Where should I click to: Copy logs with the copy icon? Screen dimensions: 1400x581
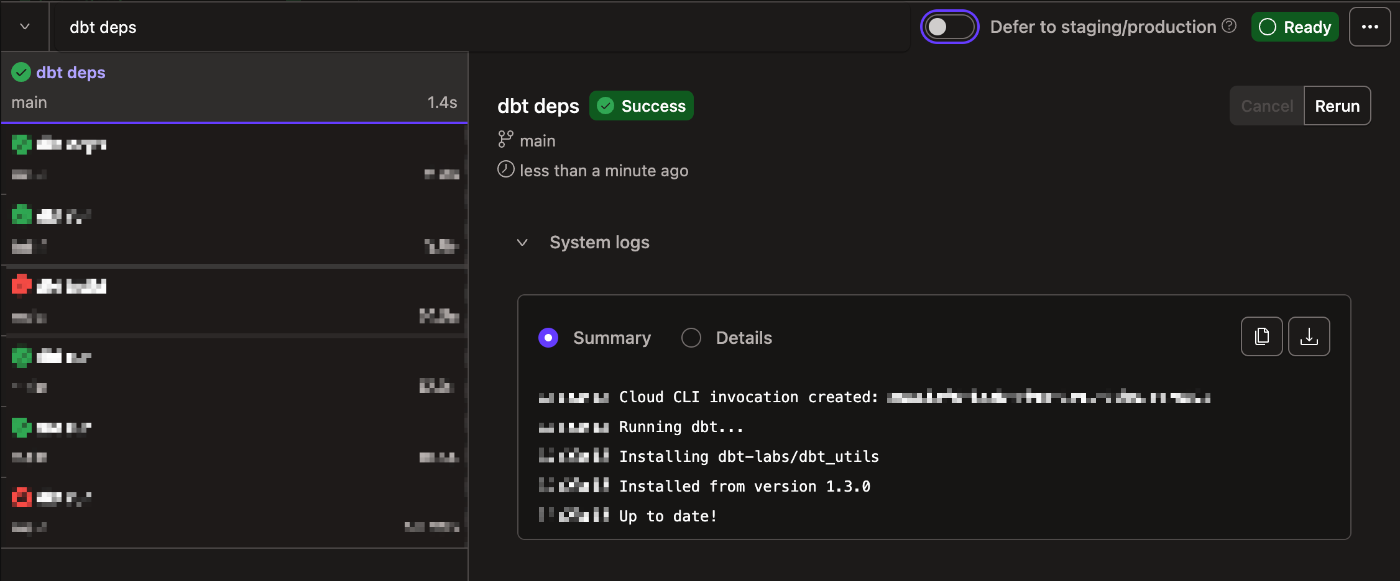pyautogui.click(x=1262, y=337)
